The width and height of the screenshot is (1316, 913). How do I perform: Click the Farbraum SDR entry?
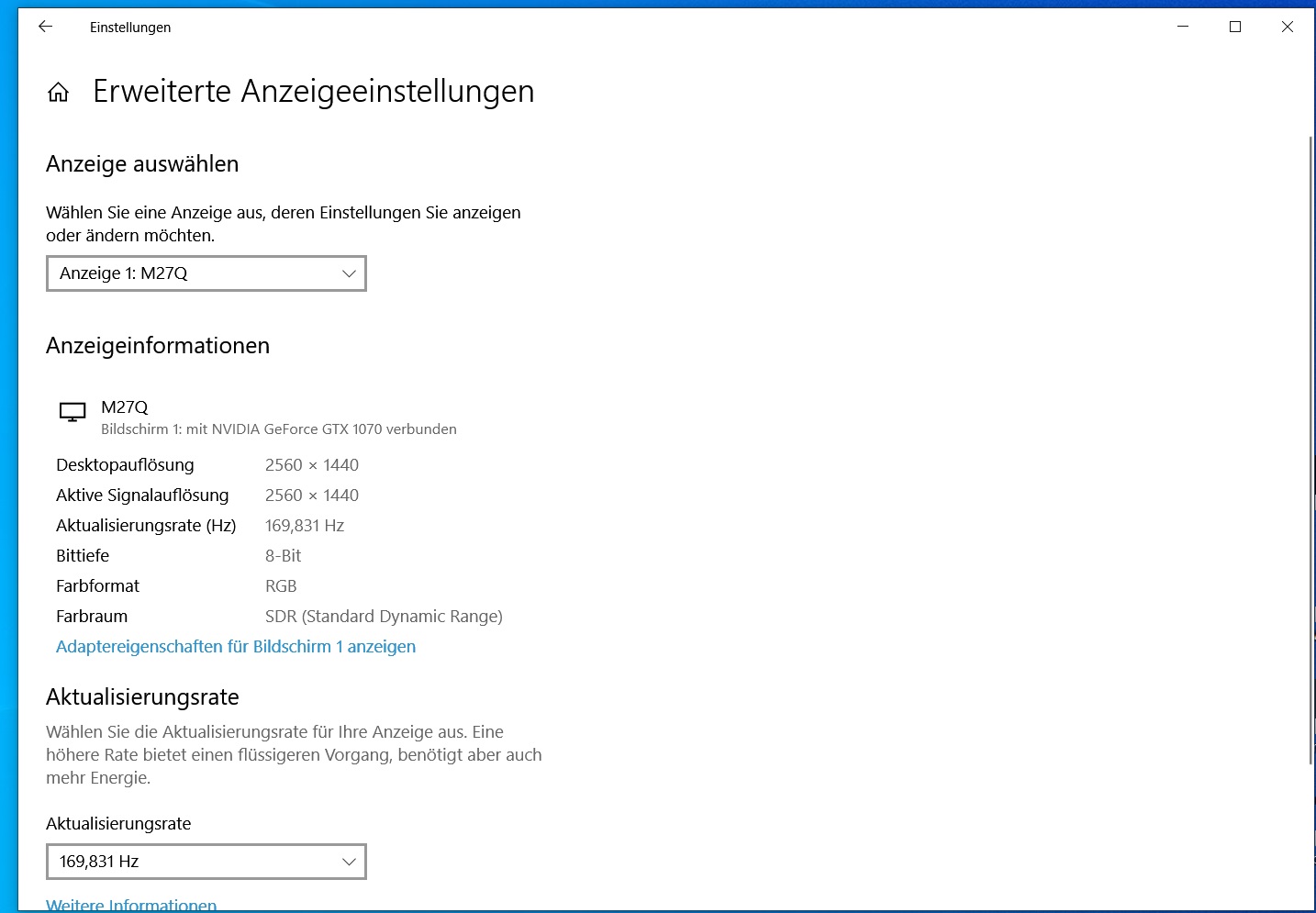[384, 616]
